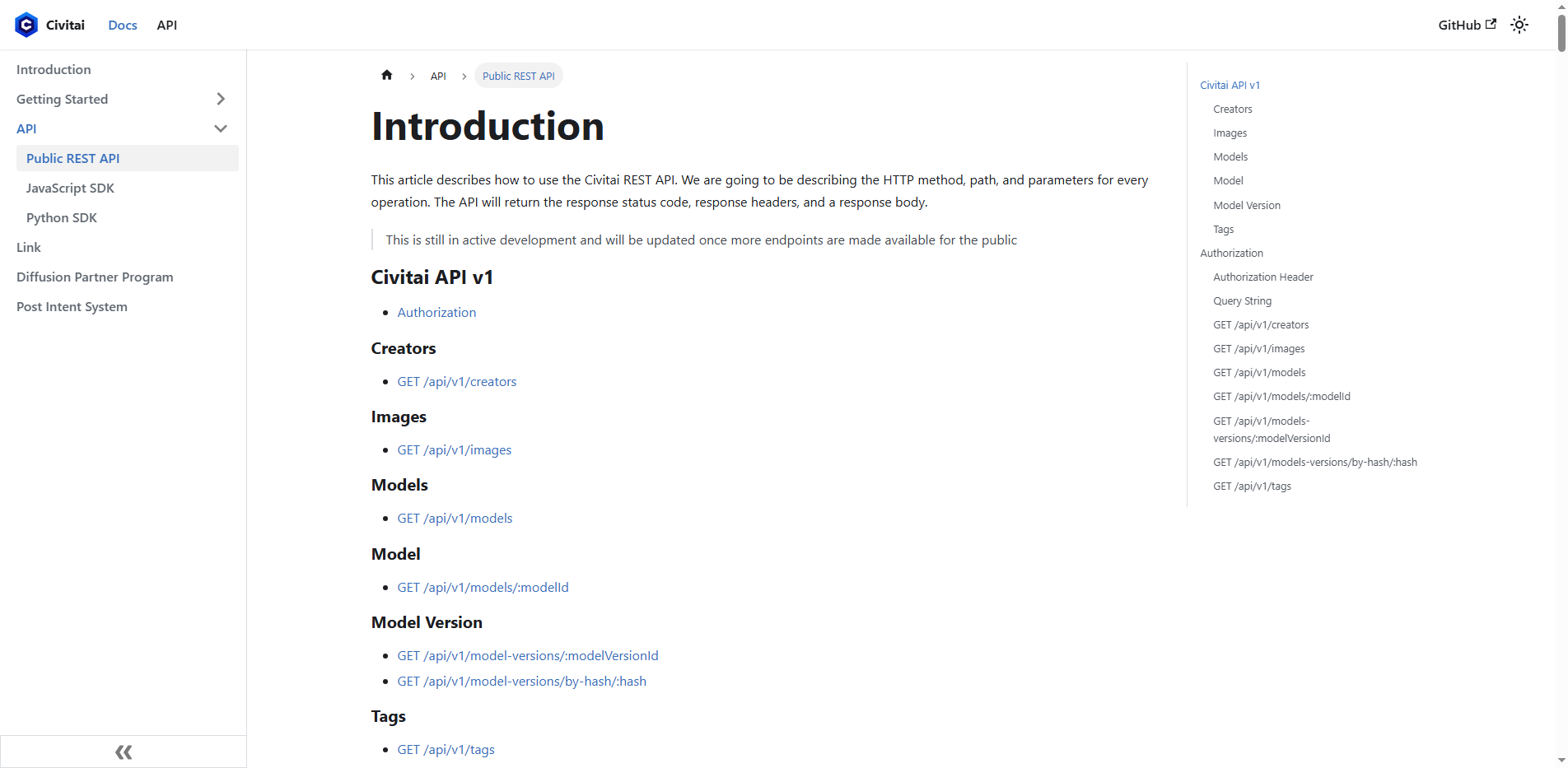Open the GET /api/v1/creators link
The image size is (1568, 768).
click(x=457, y=381)
